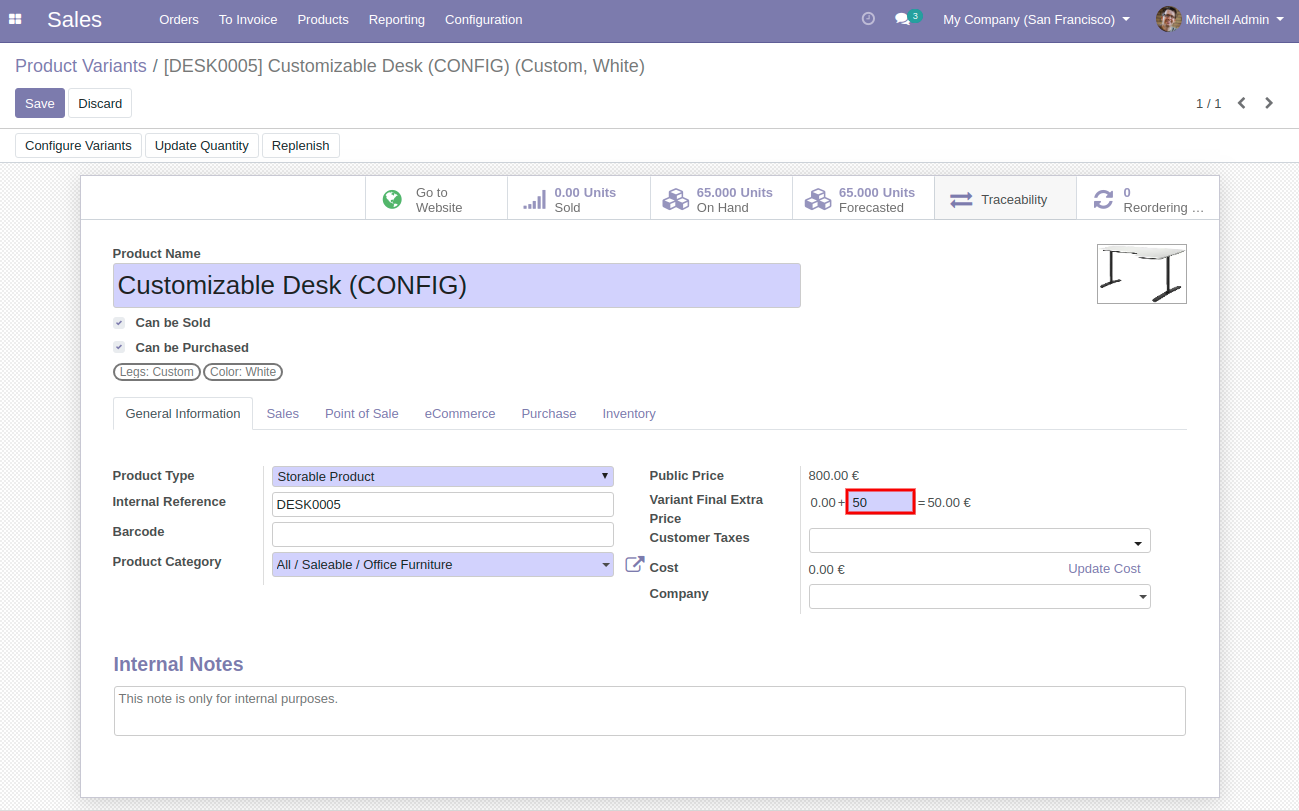Click the desk product image thumbnail
Viewport: 1299px width, 811px height.
[1141, 274]
